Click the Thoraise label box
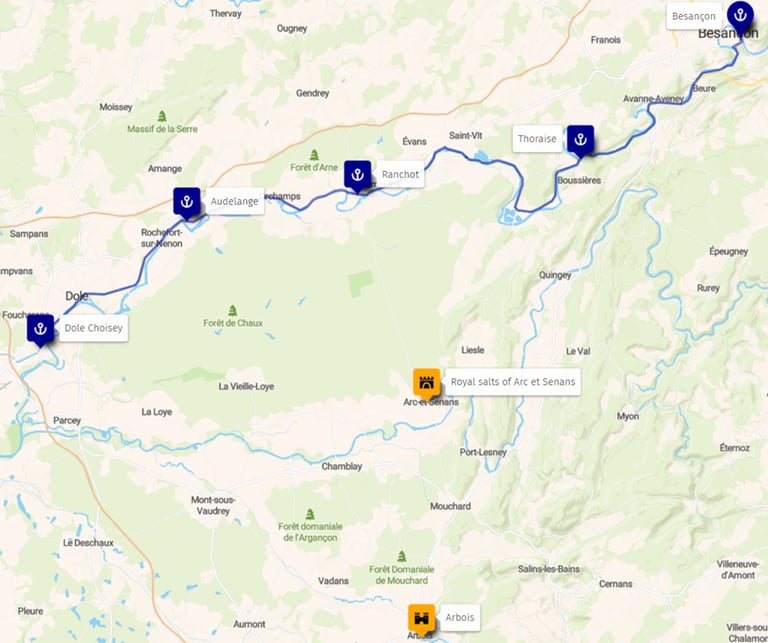Viewport: 768px width, 643px height. point(537,139)
